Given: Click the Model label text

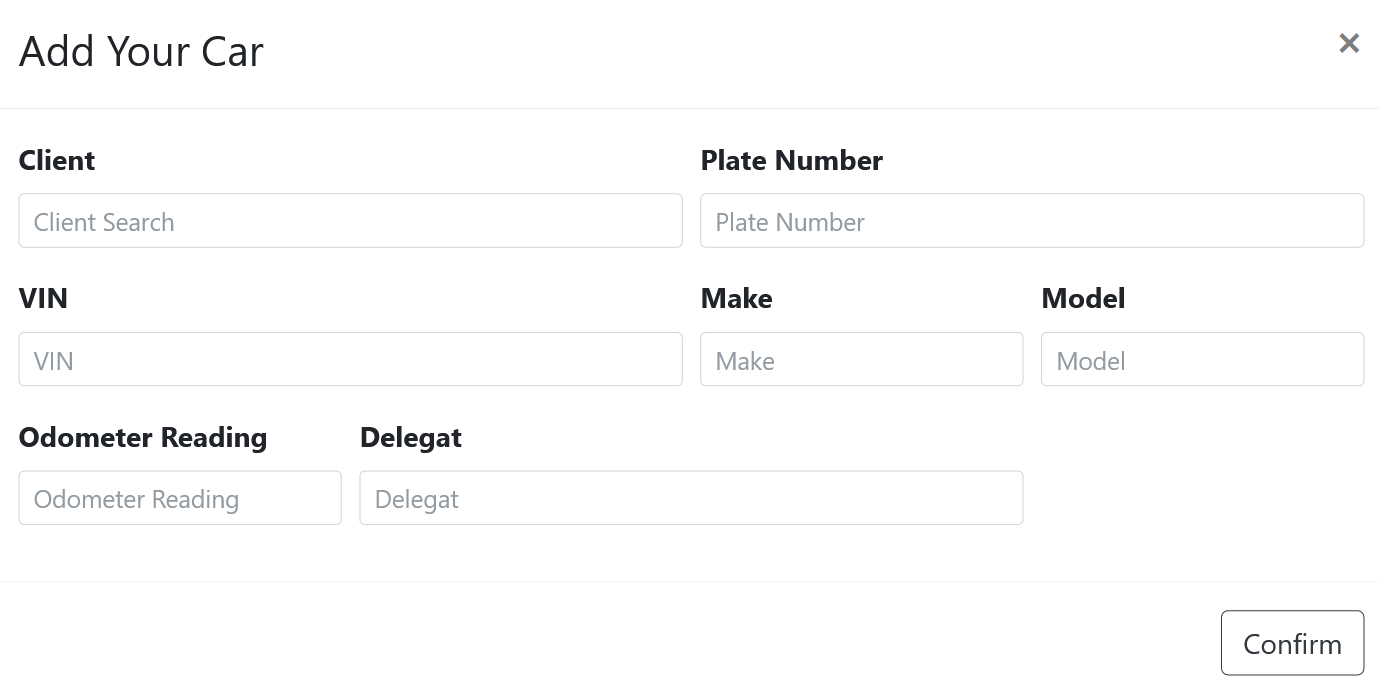Looking at the screenshot, I should pyautogui.click(x=1083, y=298).
